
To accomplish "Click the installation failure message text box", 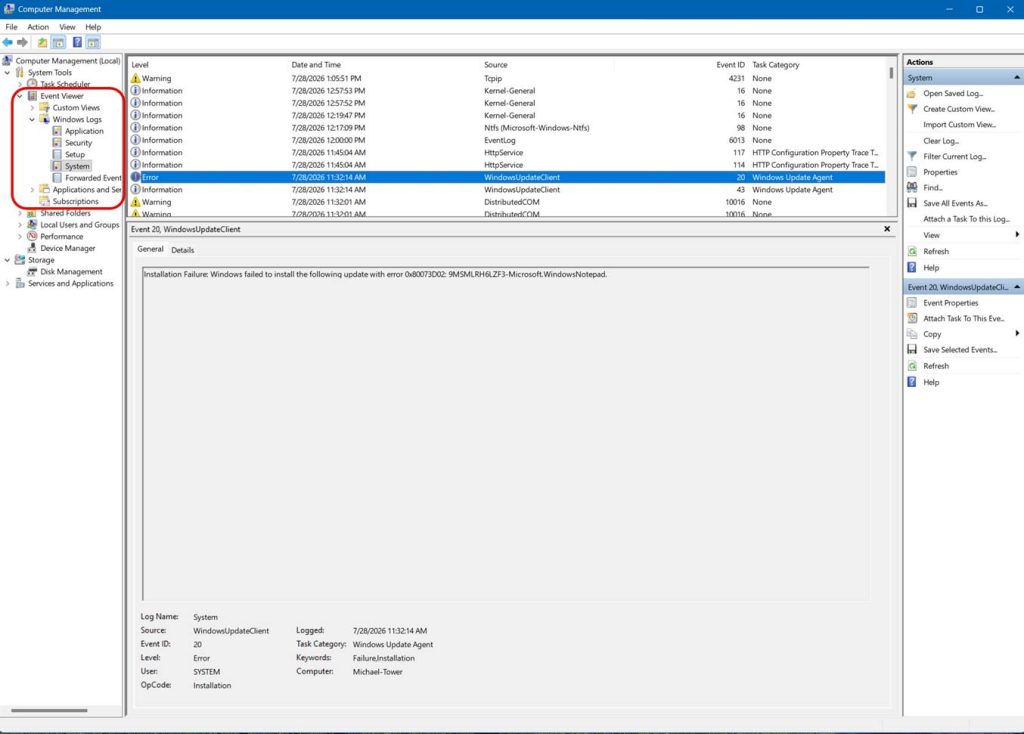I will point(505,434).
